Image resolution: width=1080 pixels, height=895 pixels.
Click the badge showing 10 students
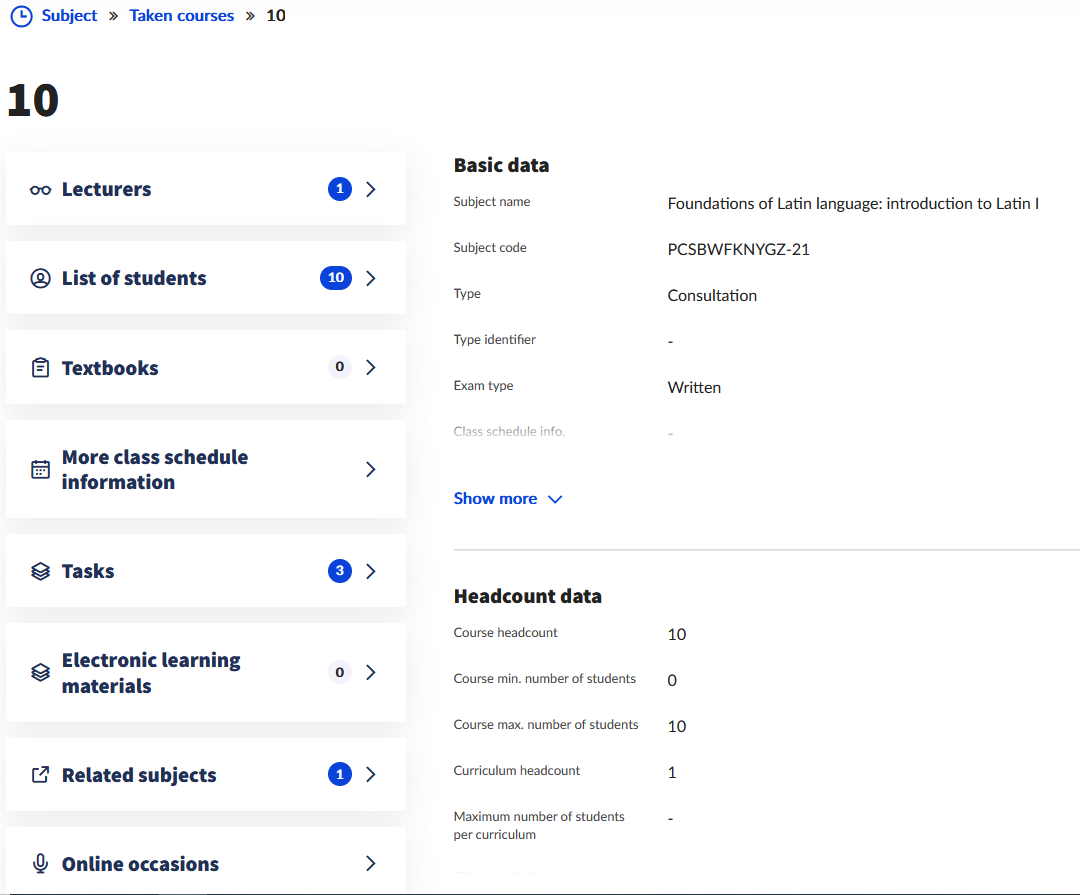coord(336,278)
